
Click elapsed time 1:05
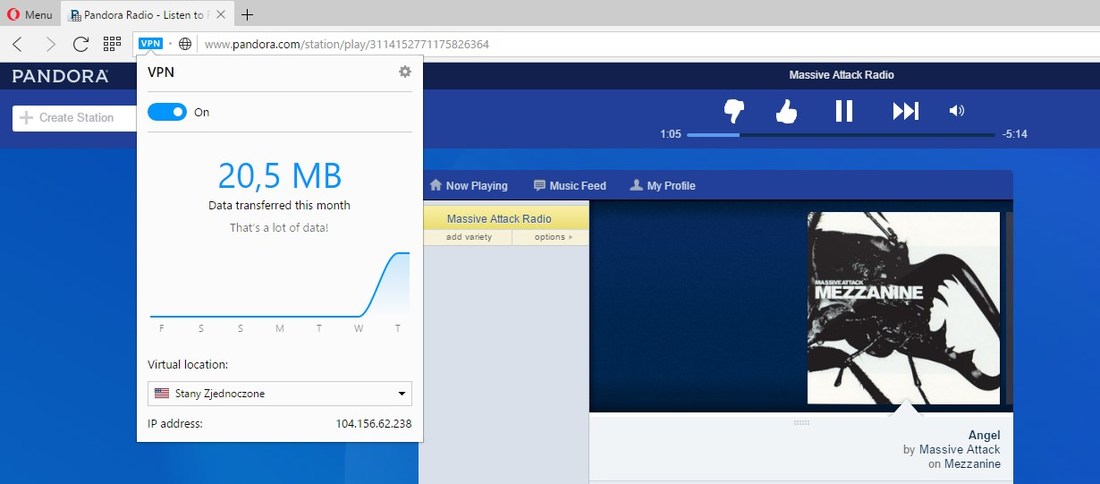coord(671,134)
